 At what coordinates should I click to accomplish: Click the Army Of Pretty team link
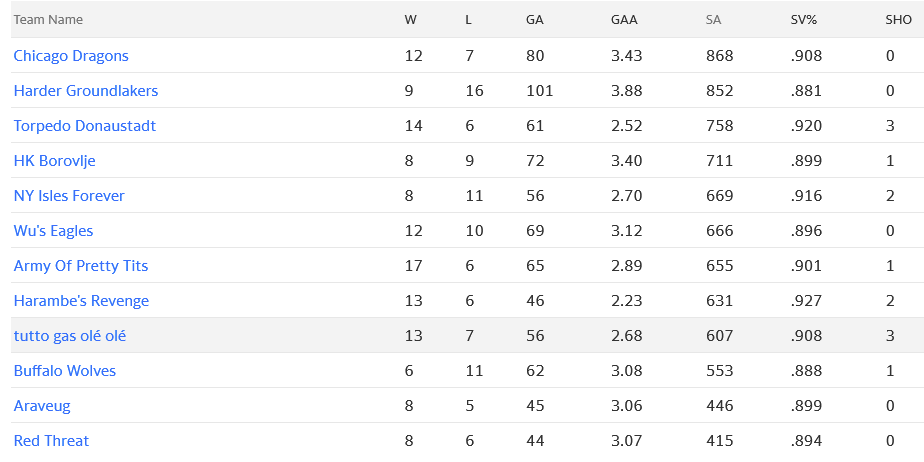point(81,266)
